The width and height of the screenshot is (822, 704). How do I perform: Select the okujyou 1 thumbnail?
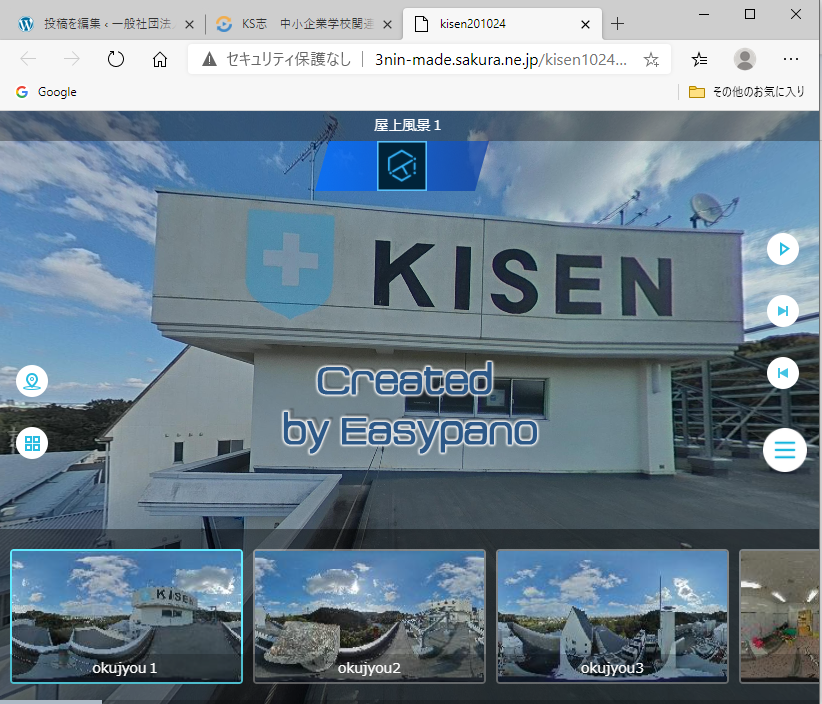(126, 616)
